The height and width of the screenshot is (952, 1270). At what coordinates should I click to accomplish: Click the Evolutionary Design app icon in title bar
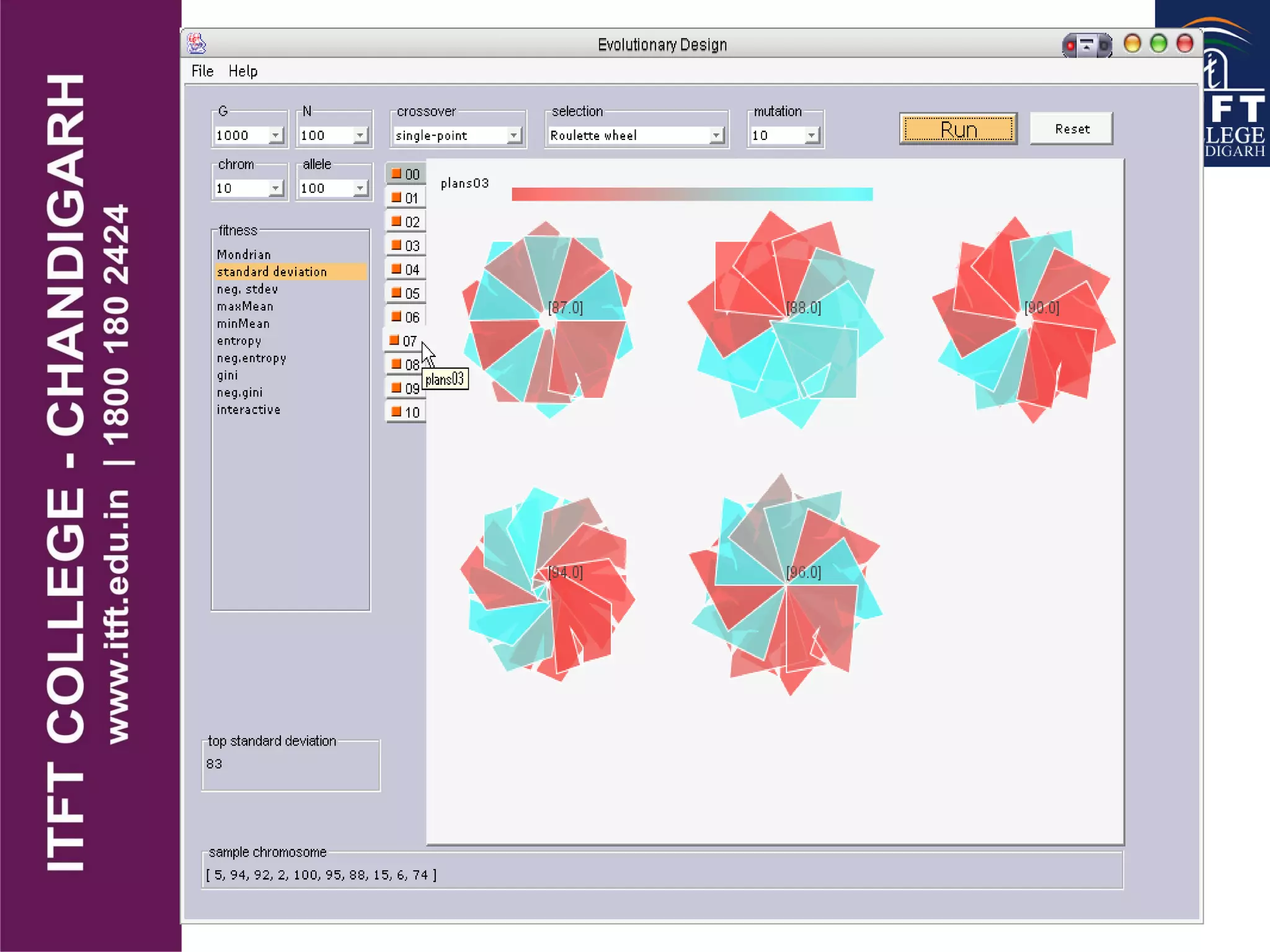tap(197, 44)
